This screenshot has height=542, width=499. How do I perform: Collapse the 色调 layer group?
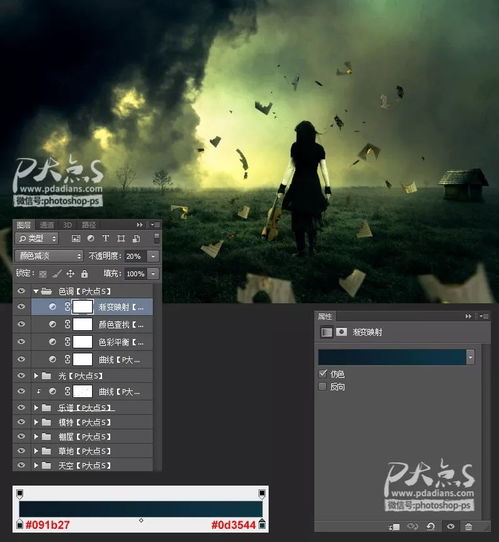tap(36, 291)
